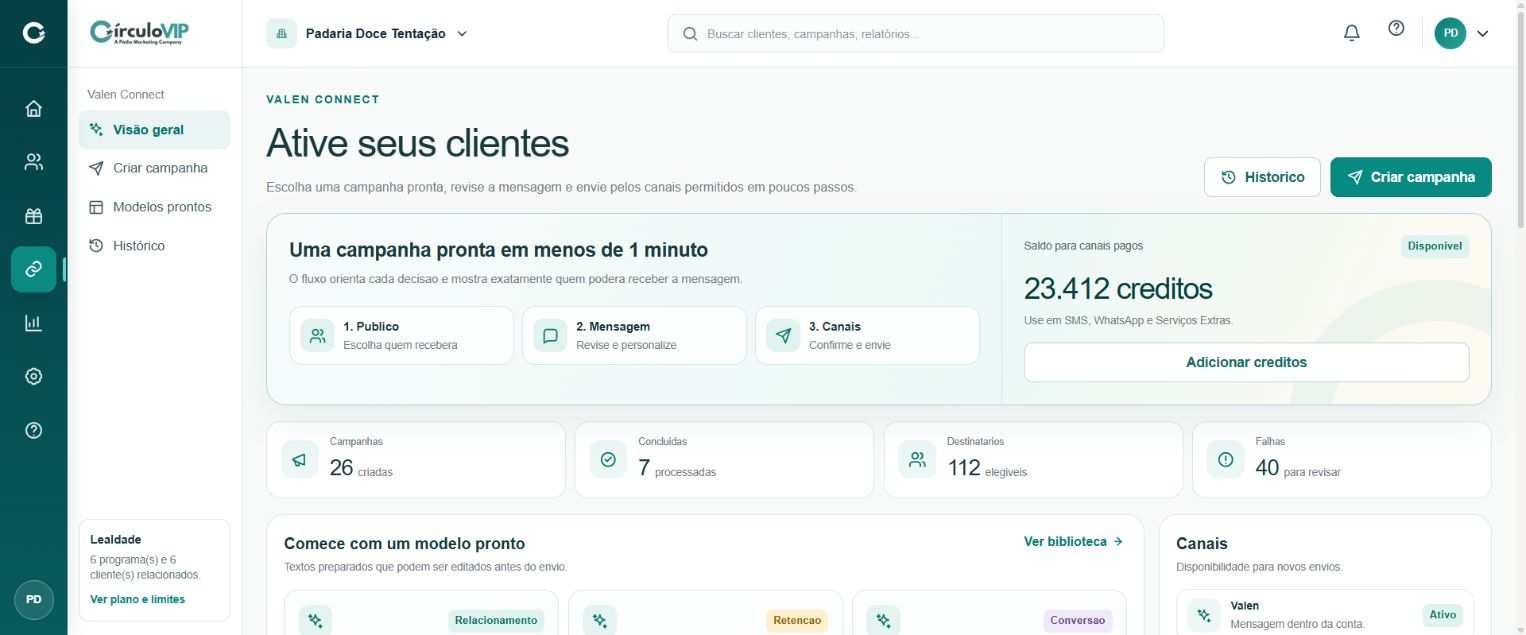This screenshot has width=1526, height=635.
Task: Open the Gift rewards icon in left rail
Action: tap(33, 215)
